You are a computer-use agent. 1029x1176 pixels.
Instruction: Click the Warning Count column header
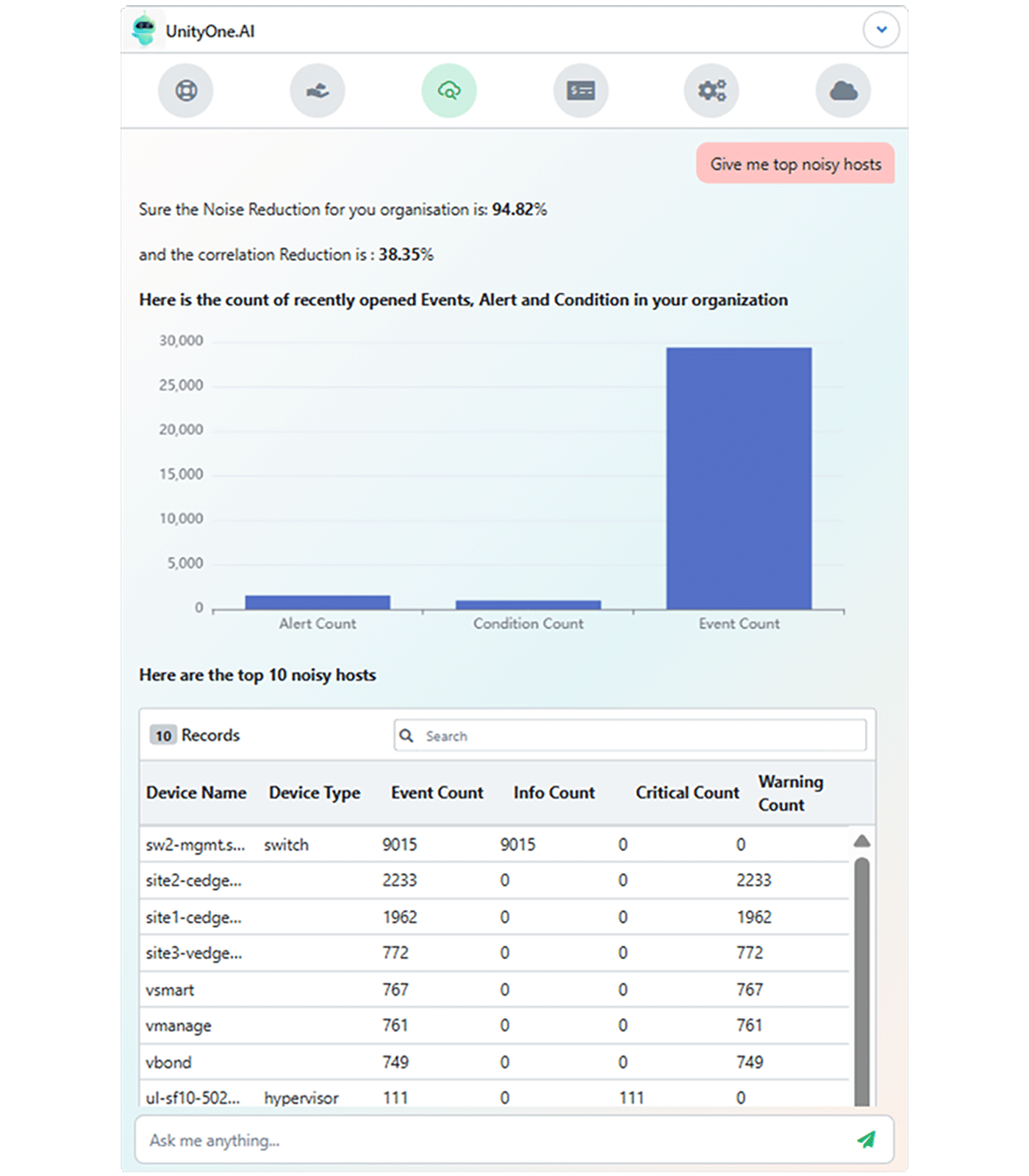click(x=790, y=793)
